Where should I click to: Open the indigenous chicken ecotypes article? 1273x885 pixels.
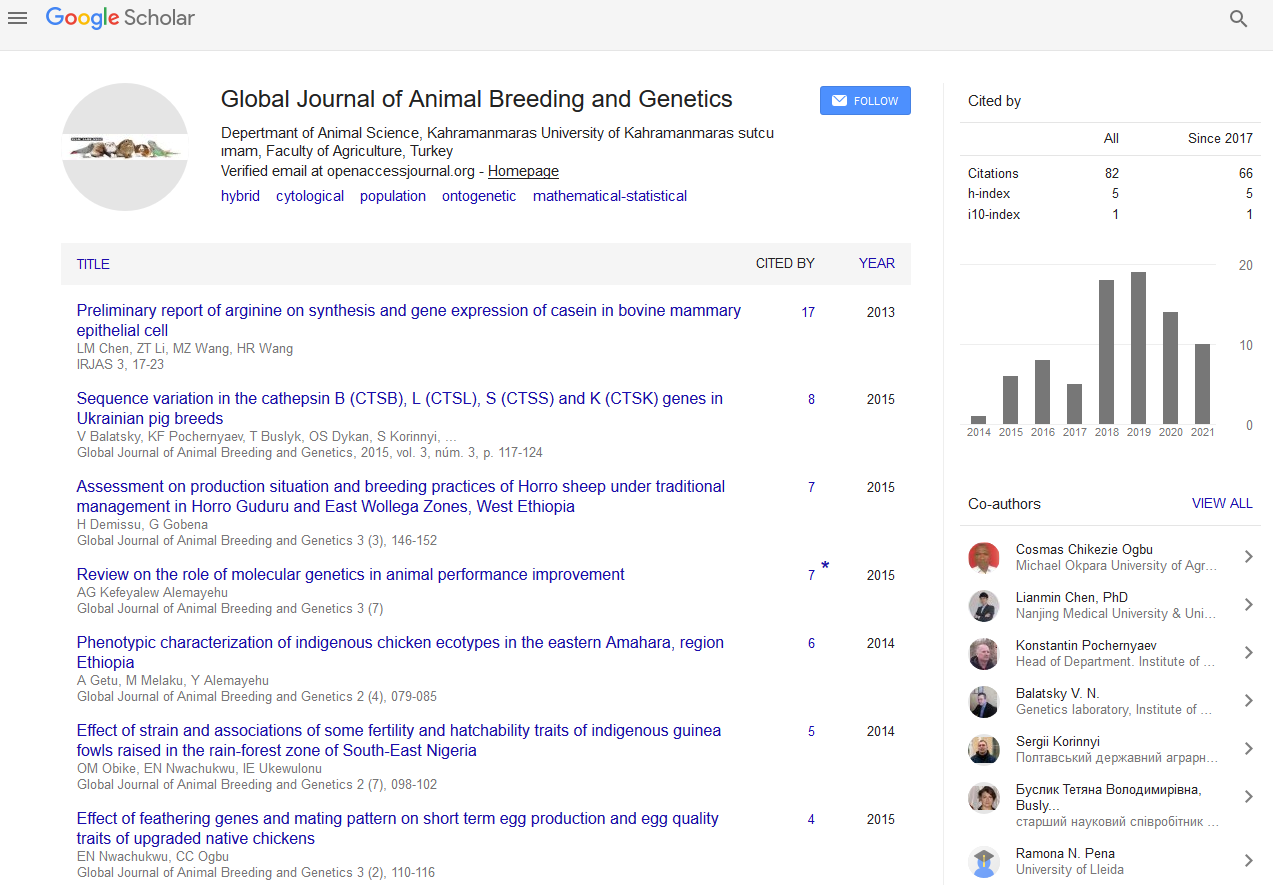click(x=400, y=652)
